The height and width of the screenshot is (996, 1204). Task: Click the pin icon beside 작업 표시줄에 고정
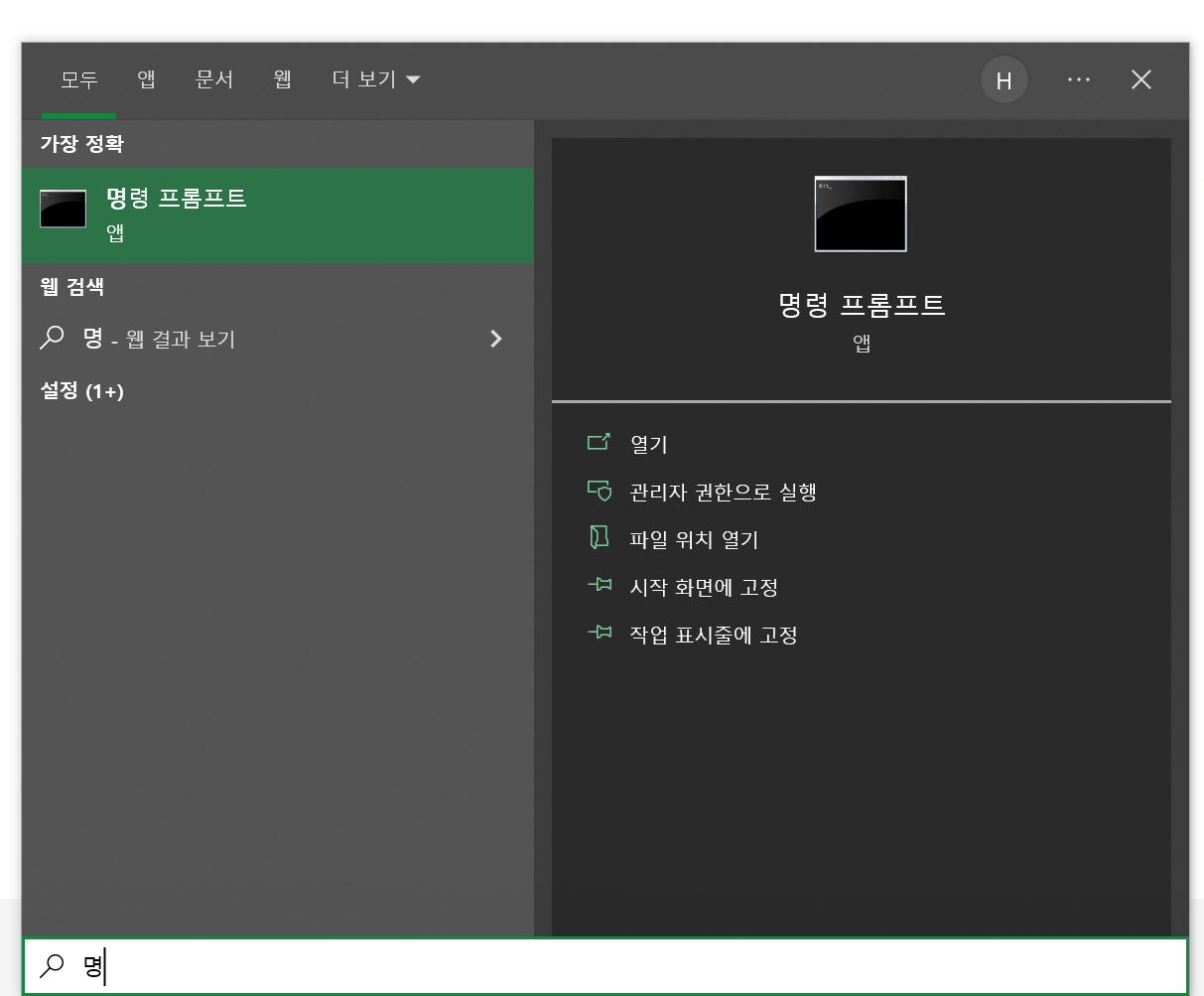pyautogui.click(x=599, y=633)
